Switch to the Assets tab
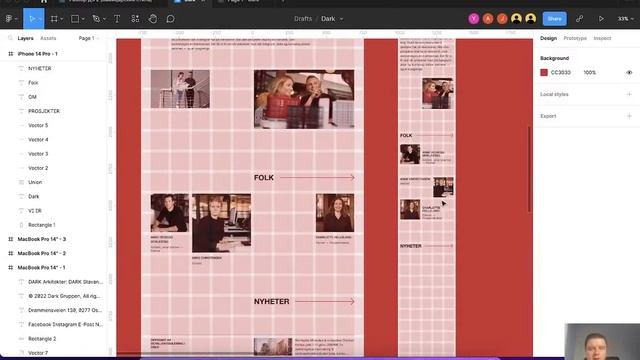The width and height of the screenshot is (640, 360). coord(48,38)
